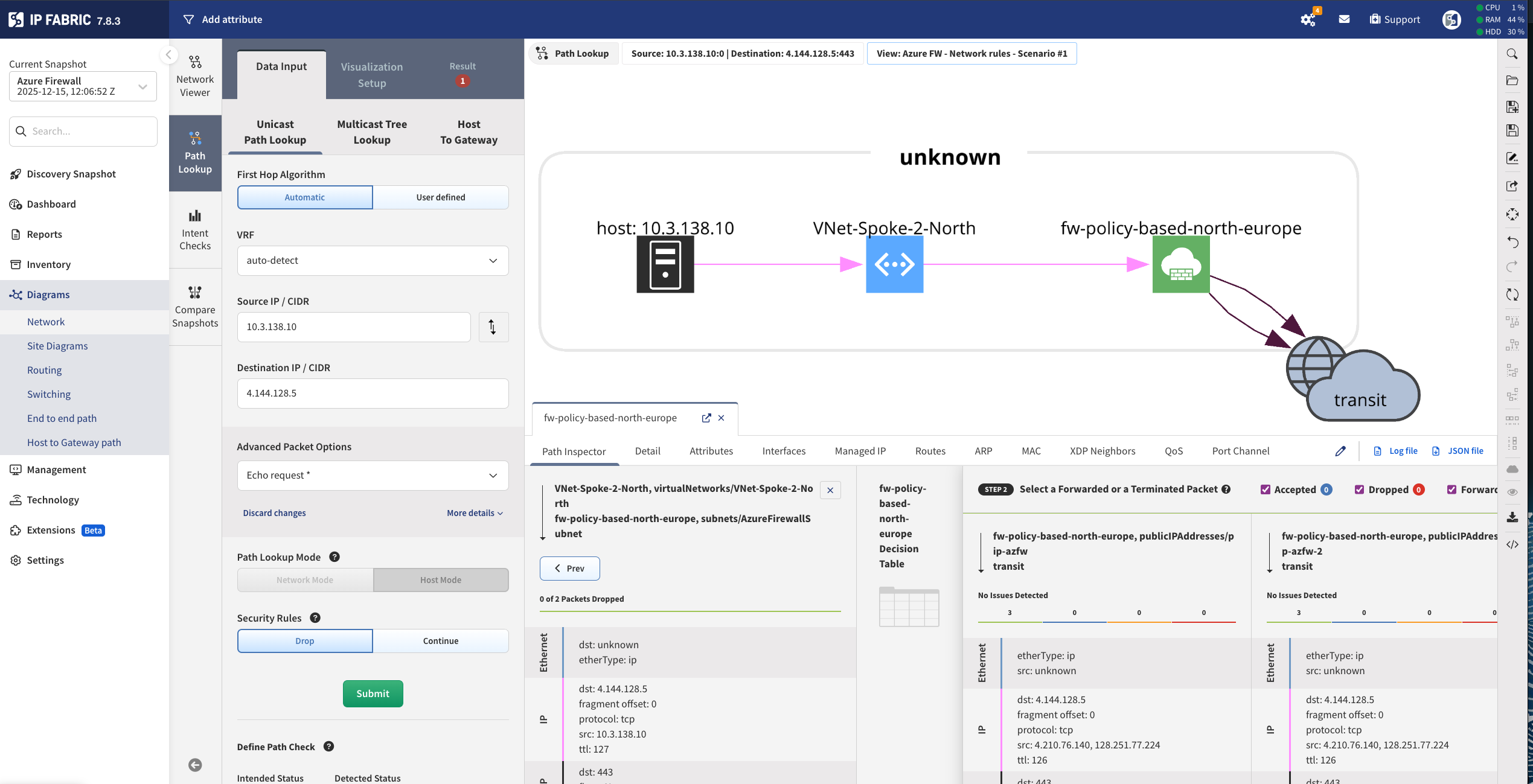Image resolution: width=1533 pixels, height=784 pixels.
Task: Click the undo arrow in the right toolbar
Action: (x=1512, y=242)
